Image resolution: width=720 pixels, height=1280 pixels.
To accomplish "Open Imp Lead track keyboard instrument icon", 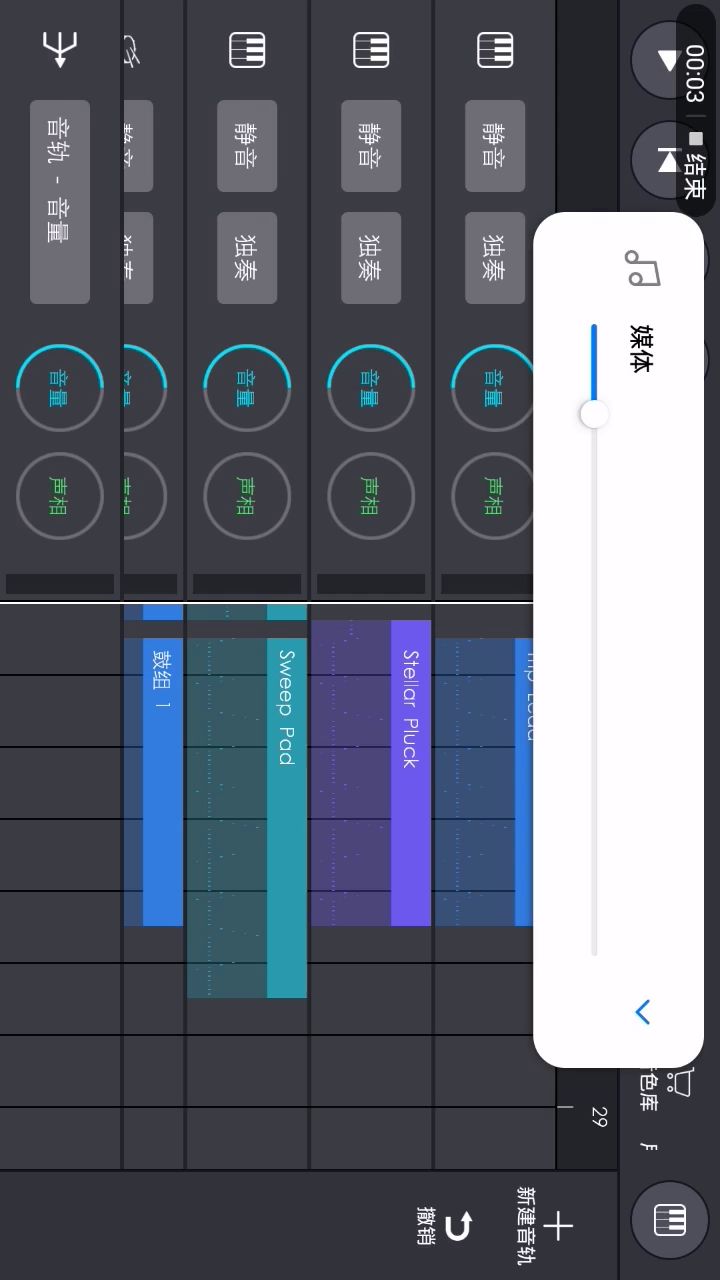I will [495, 50].
